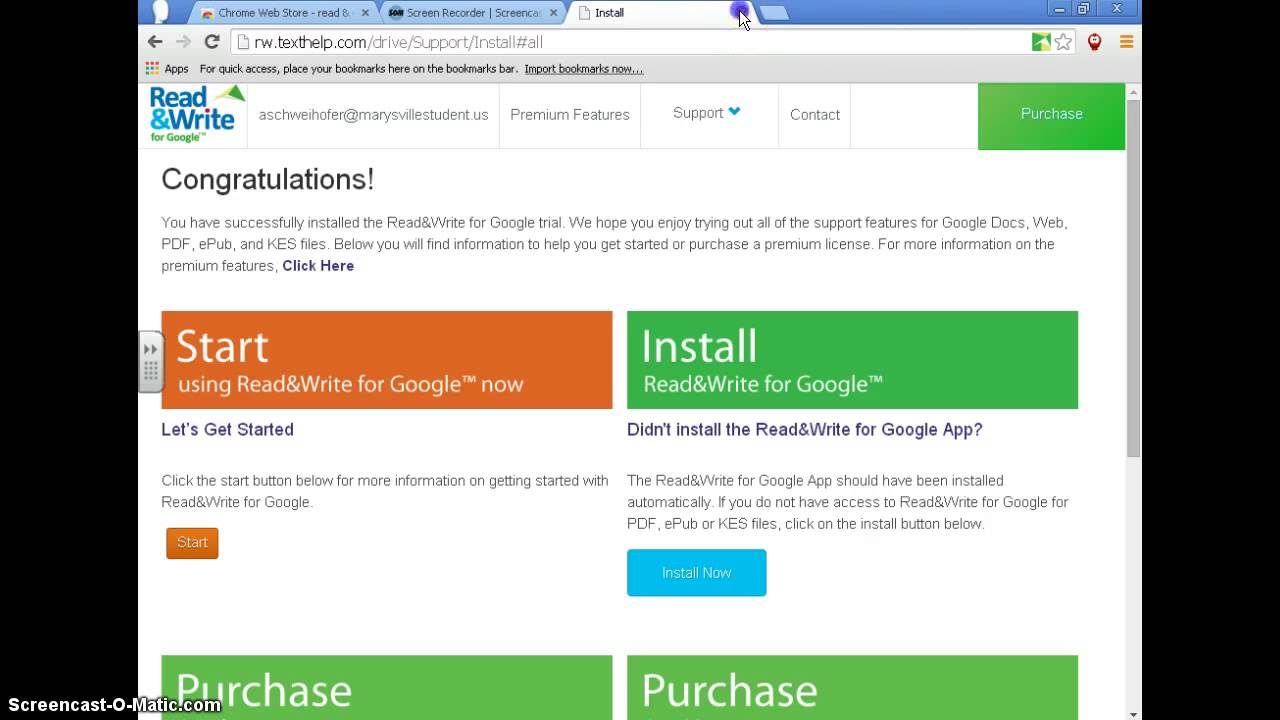The width and height of the screenshot is (1280, 720).
Task: Click the browser forward arrow
Action: click(x=183, y=42)
